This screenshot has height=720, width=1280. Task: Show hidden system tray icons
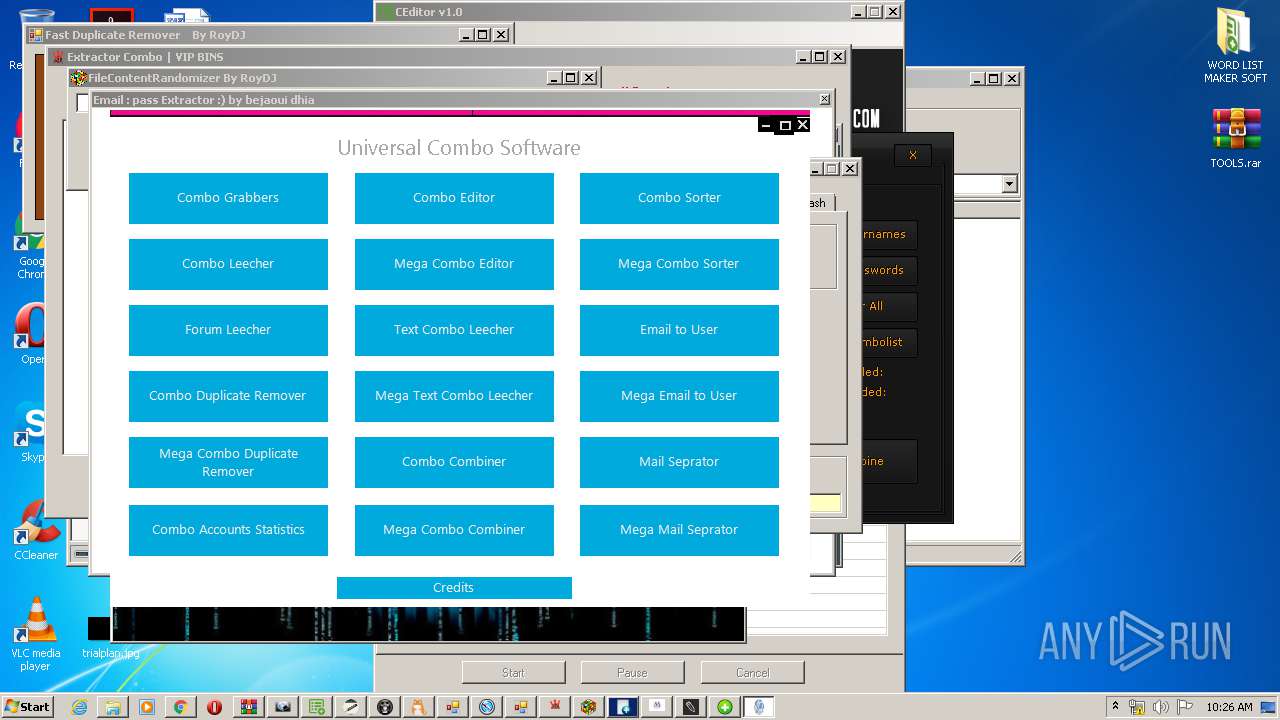pos(1115,706)
